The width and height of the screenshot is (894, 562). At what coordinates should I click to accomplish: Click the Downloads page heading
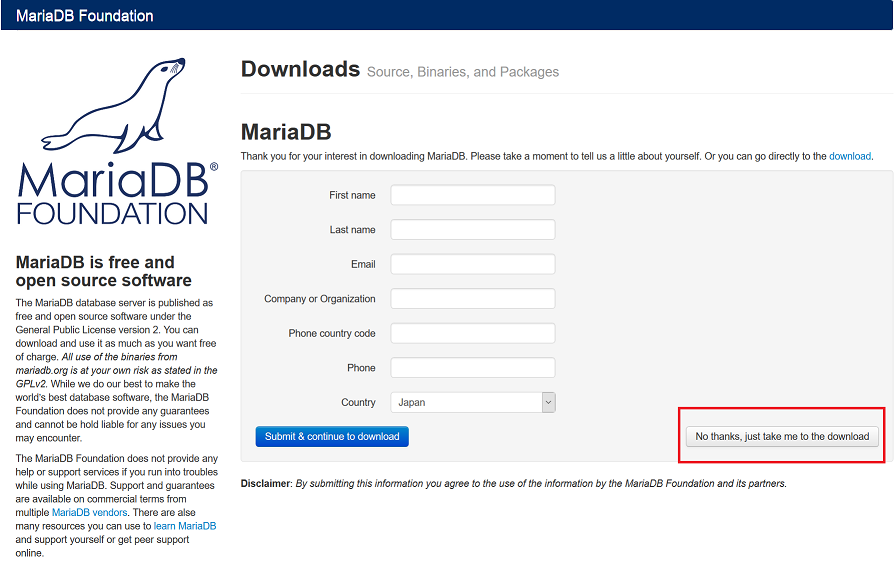300,69
